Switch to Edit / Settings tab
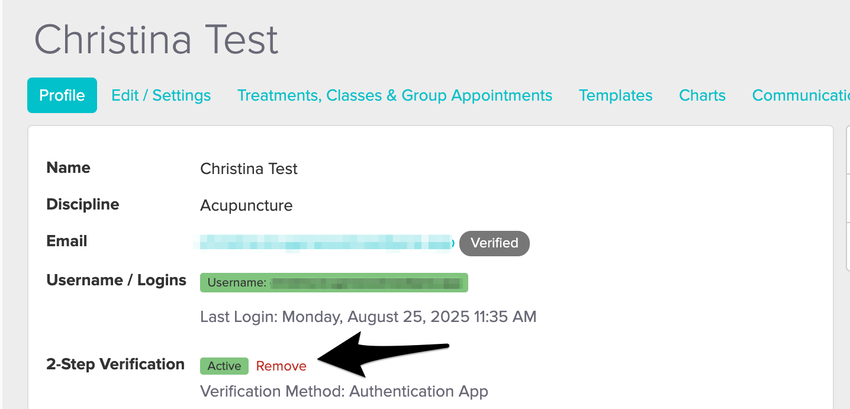The image size is (850, 409). click(161, 96)
